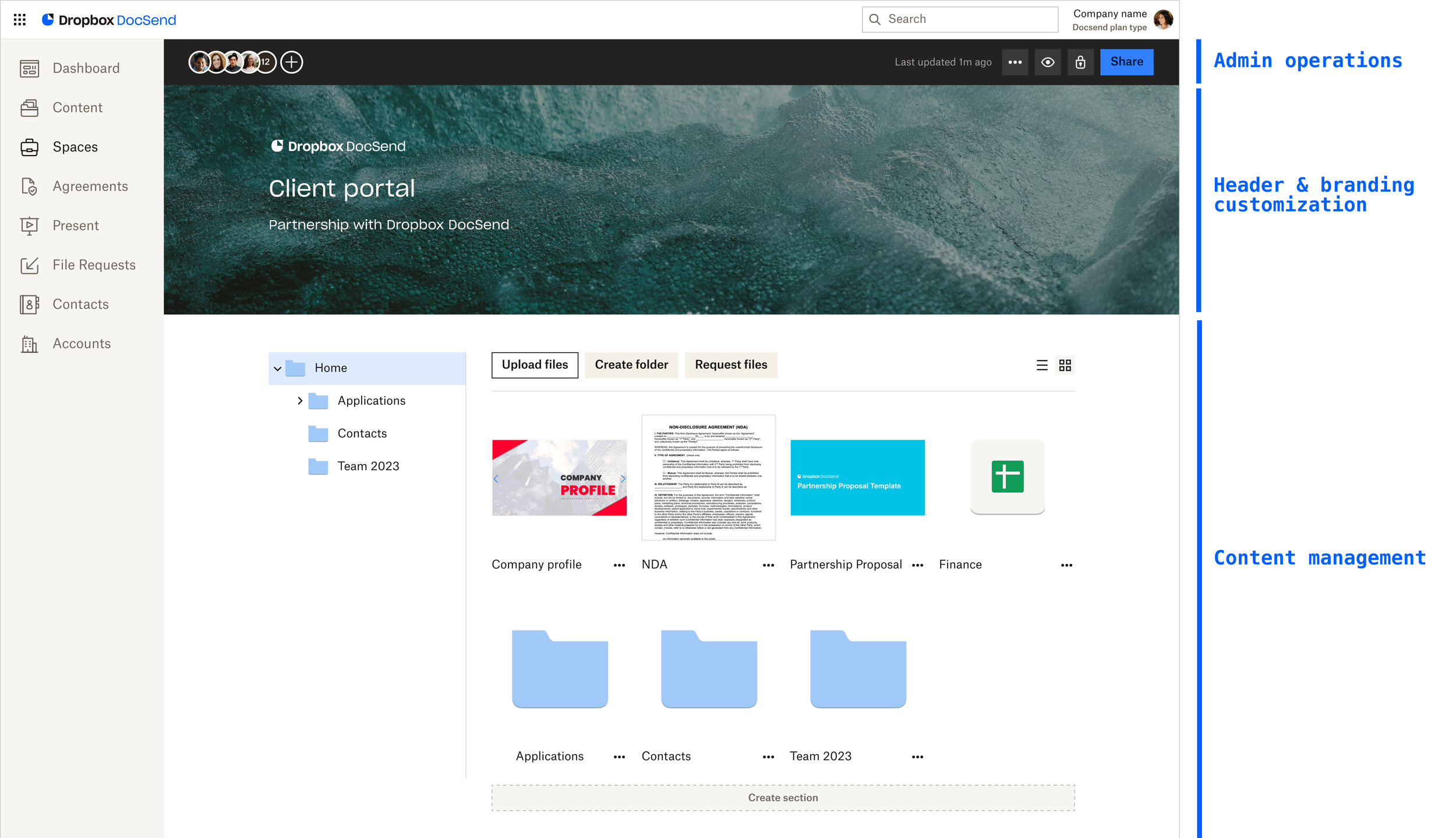Click the user profile avatar
1456x838 pixels.
click(1162, 20)
